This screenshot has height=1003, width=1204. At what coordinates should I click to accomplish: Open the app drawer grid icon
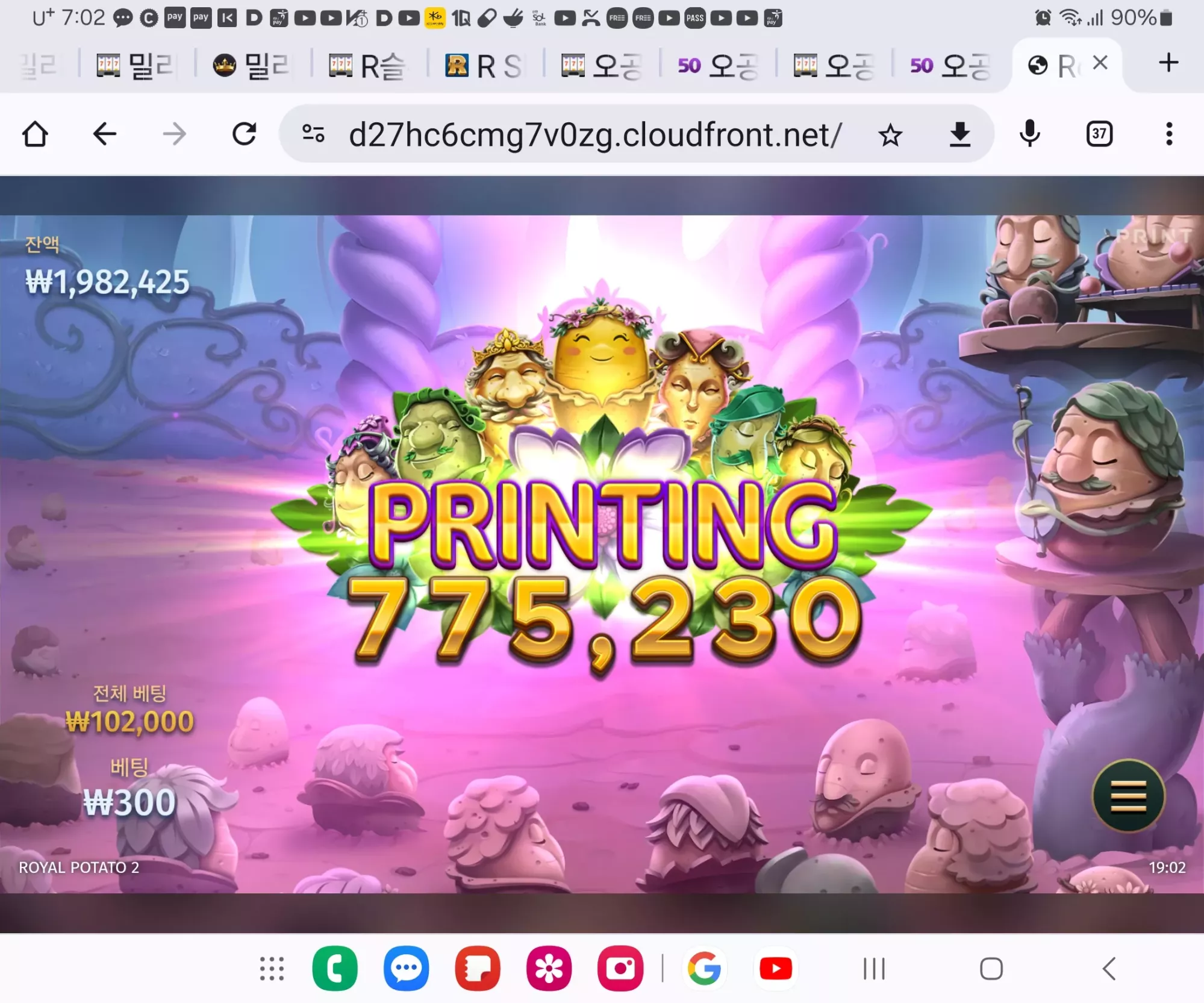(x=272, y=969)
